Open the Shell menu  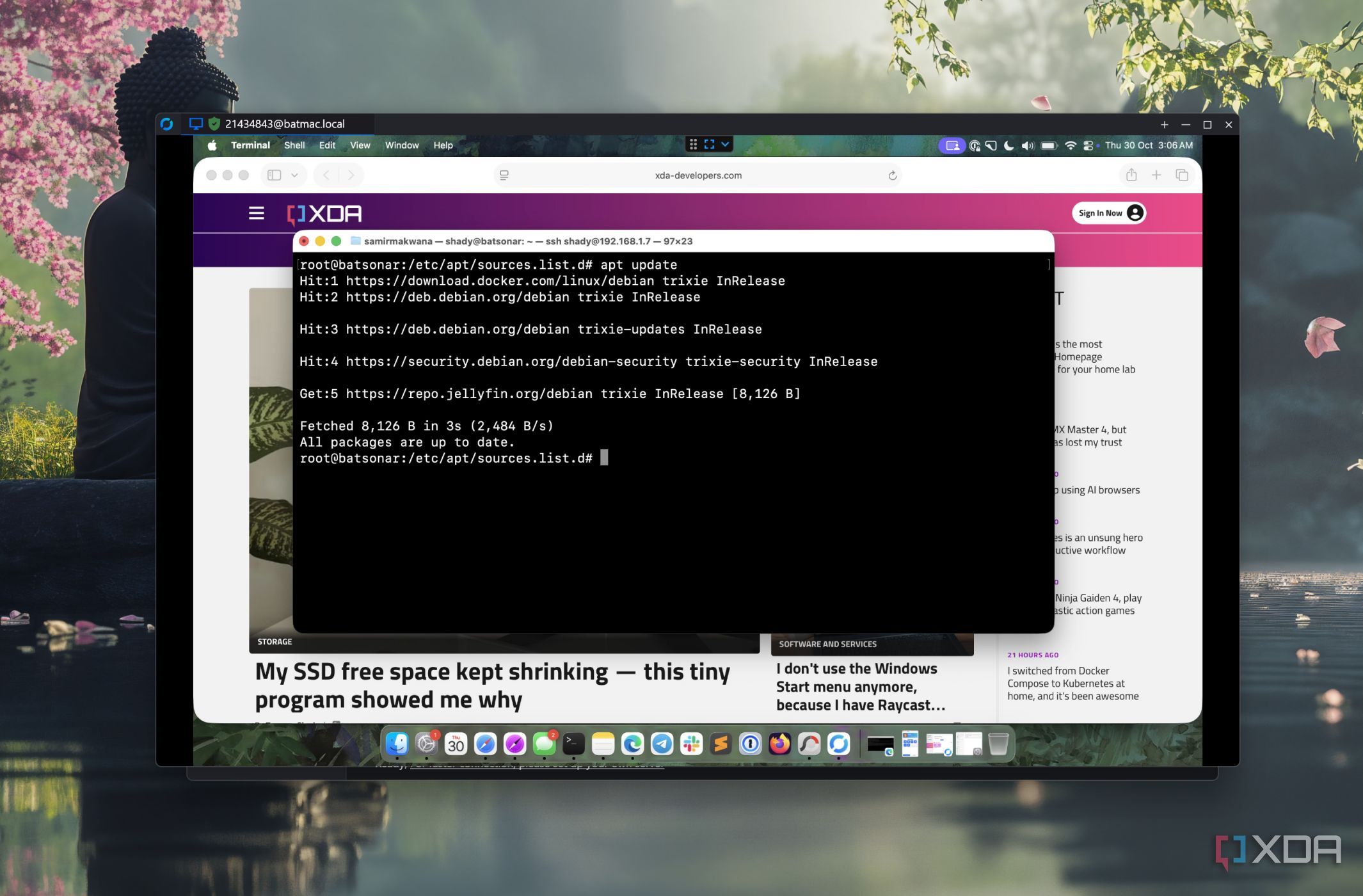coord(294,145)
